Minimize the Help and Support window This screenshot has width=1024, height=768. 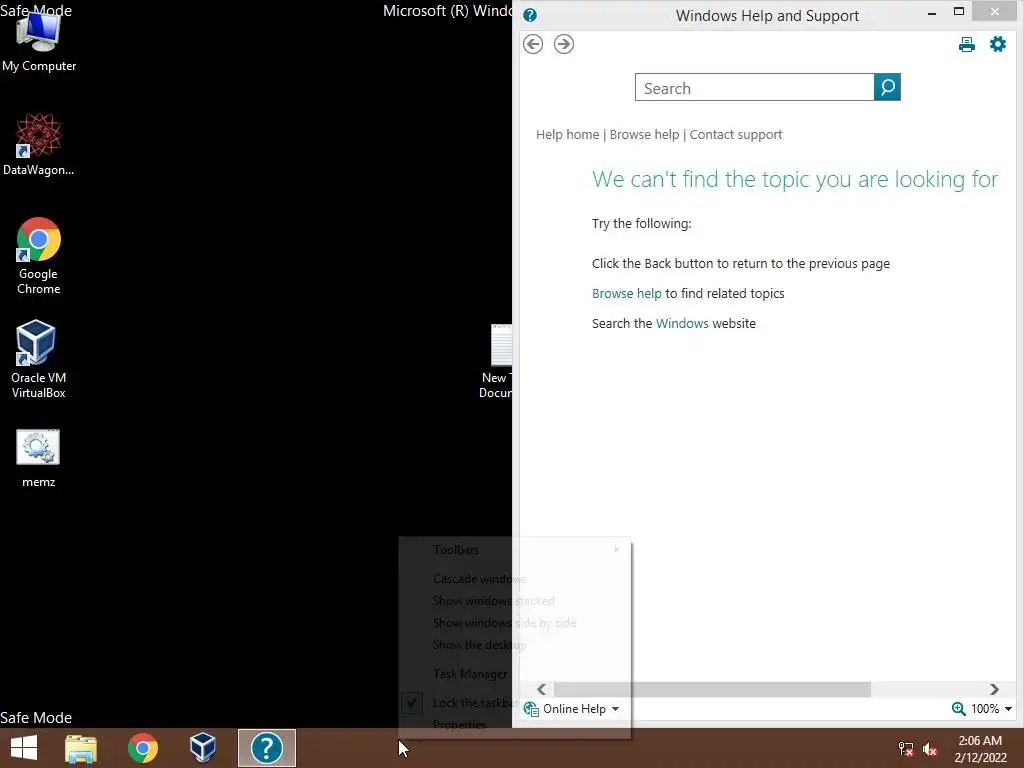click(932, 12)
